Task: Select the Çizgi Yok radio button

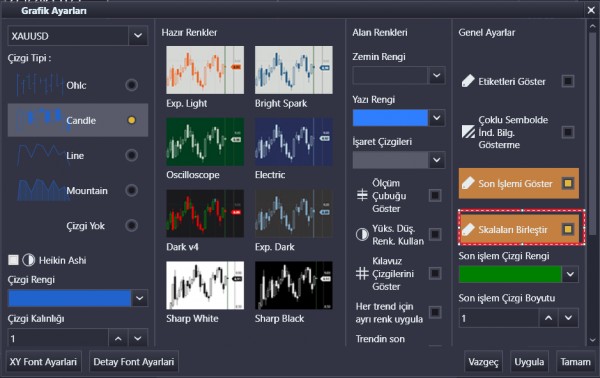Action: tap(131, 225)
